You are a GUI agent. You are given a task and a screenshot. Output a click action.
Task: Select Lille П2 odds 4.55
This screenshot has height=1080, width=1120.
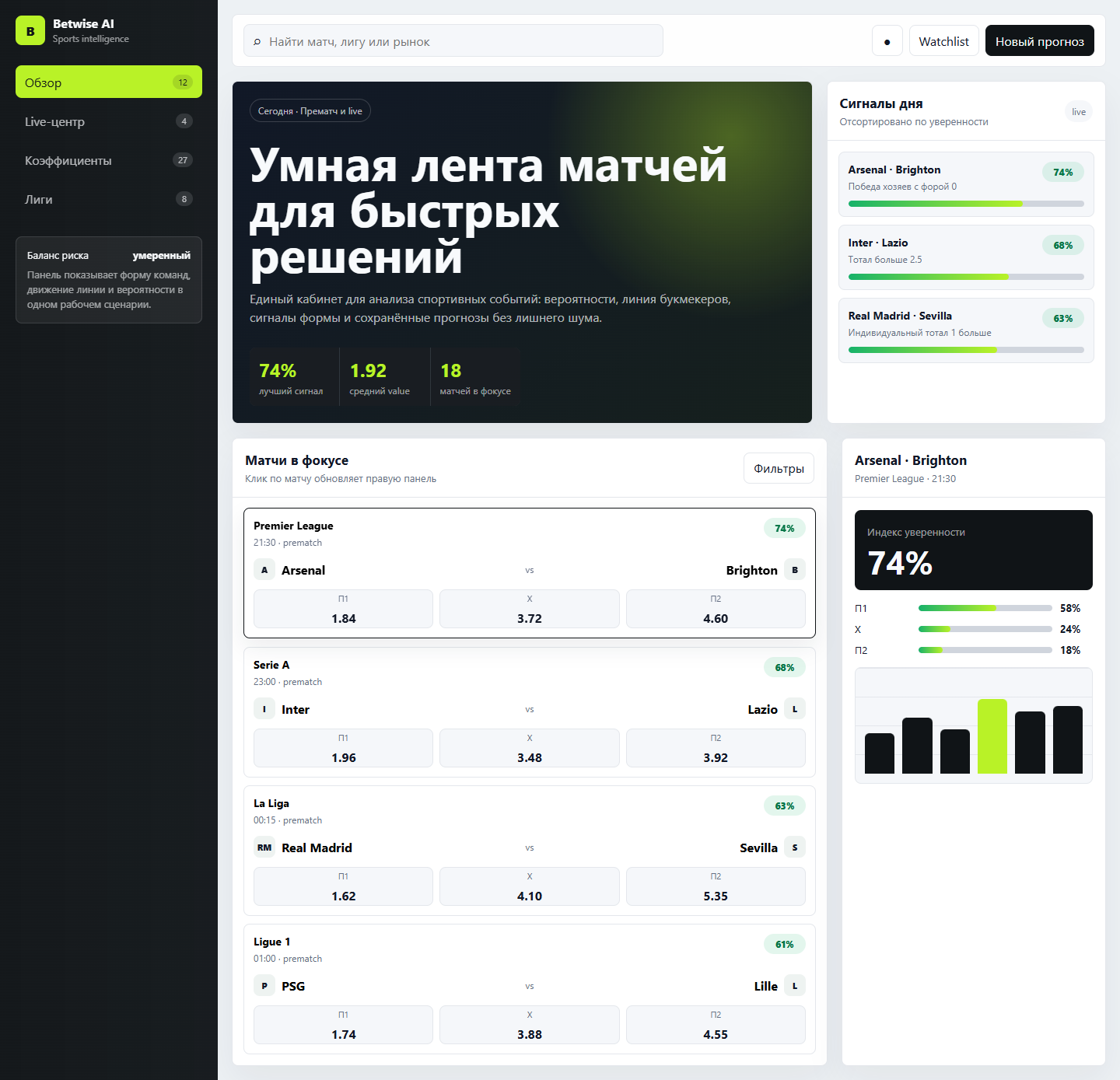pyautogui.click(x=716, y=1025)
